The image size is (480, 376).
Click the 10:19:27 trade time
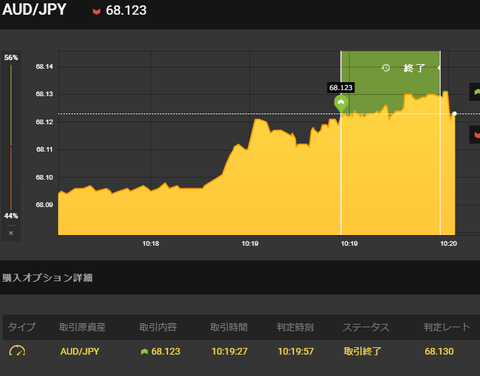click(x=230, y=352)
